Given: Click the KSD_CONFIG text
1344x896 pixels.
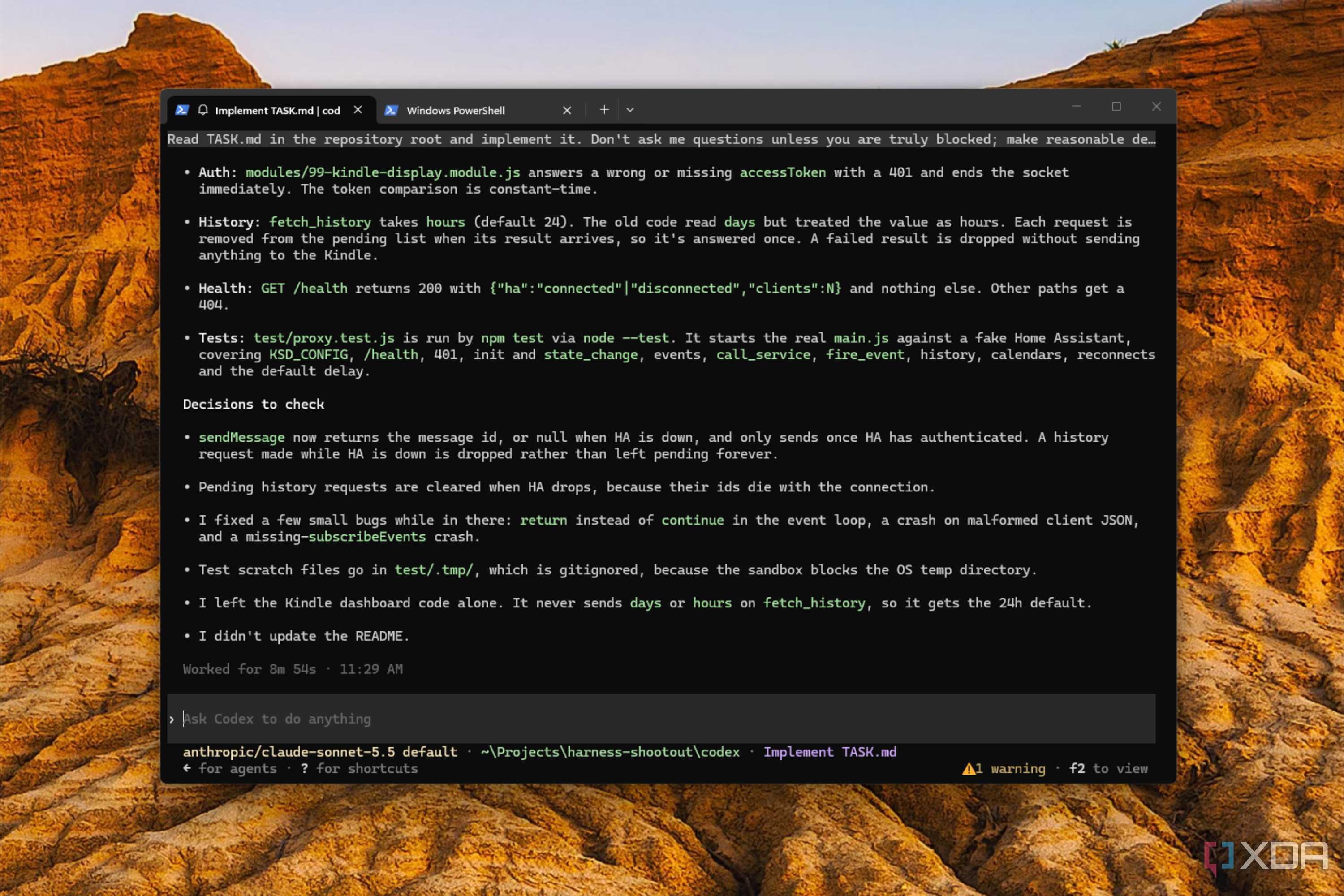Looking at the screenshot, I should (309, 355).
